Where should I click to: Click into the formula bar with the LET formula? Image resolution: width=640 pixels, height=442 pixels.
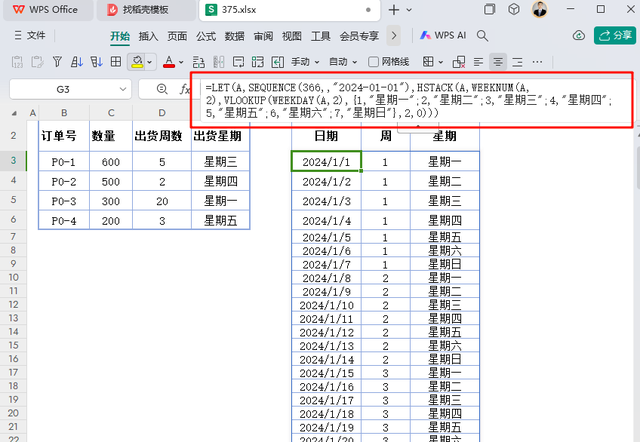pos(416,100)
